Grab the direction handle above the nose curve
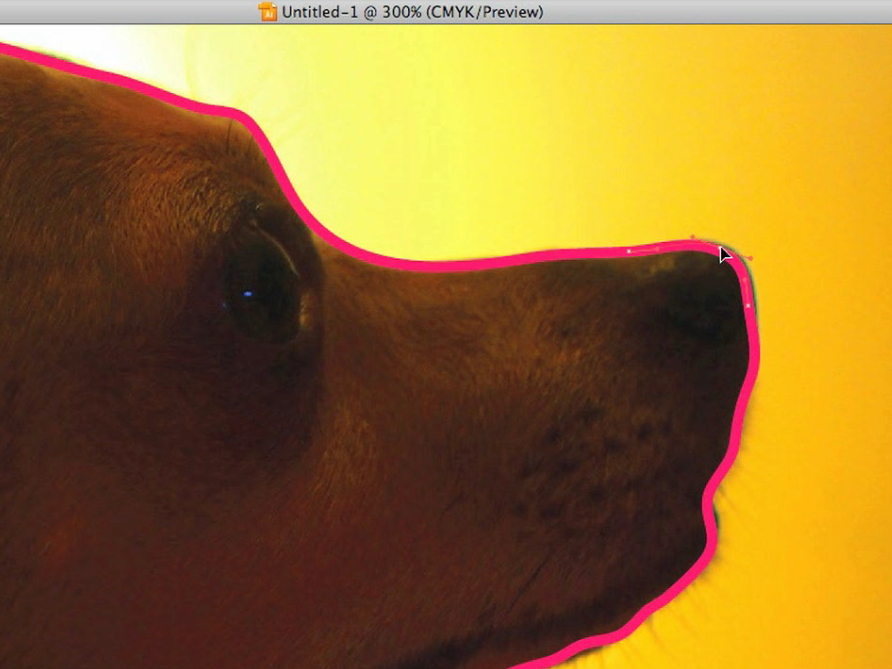The height and width of the screenshot is (669, 892). 692,237
